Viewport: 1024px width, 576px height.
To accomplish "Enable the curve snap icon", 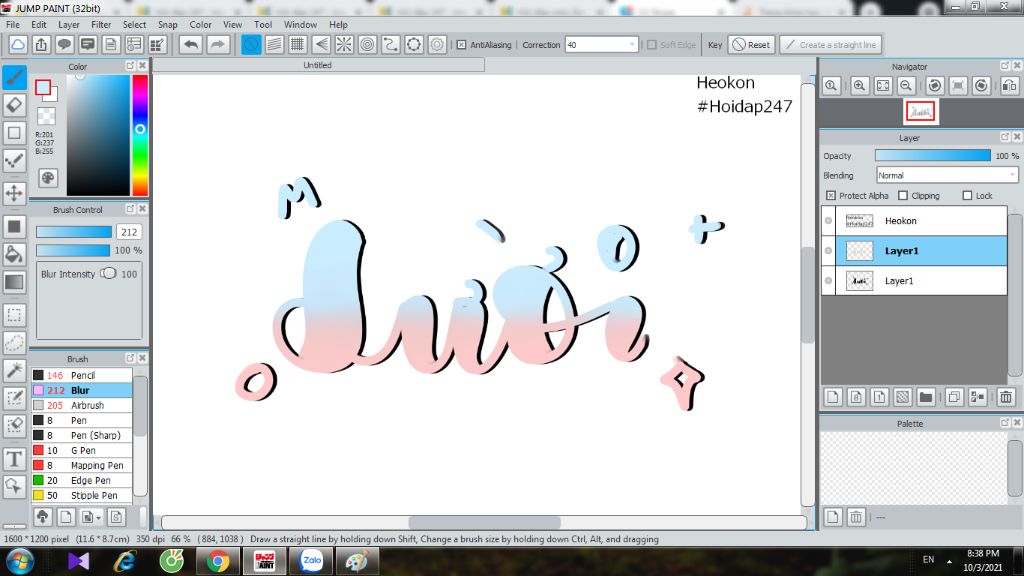I will (391, 44).
